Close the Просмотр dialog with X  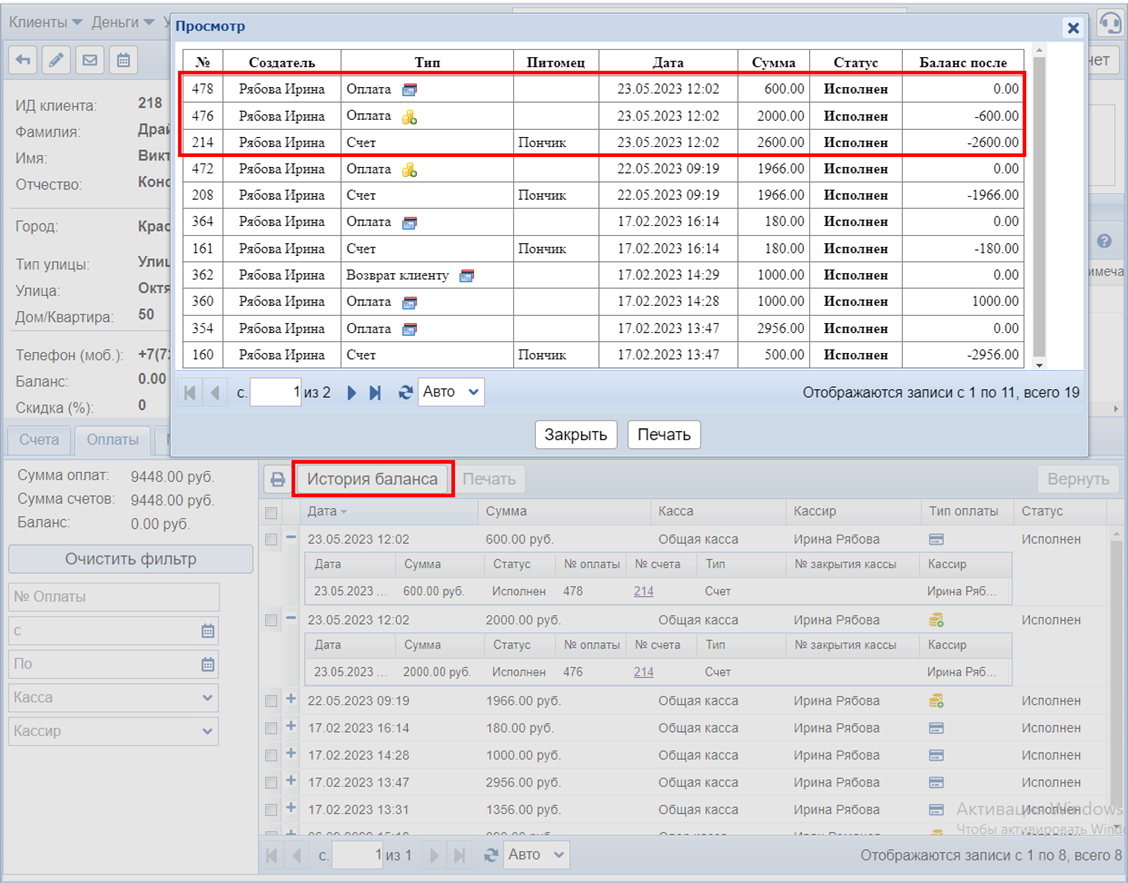click(1073, 28)
